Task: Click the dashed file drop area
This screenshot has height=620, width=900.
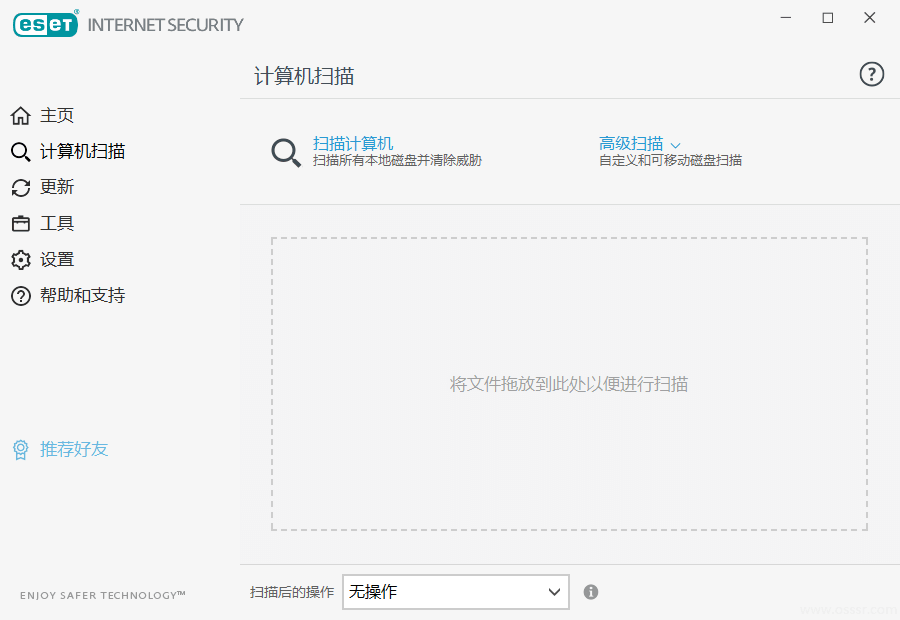Action: (x=569, y=384)
